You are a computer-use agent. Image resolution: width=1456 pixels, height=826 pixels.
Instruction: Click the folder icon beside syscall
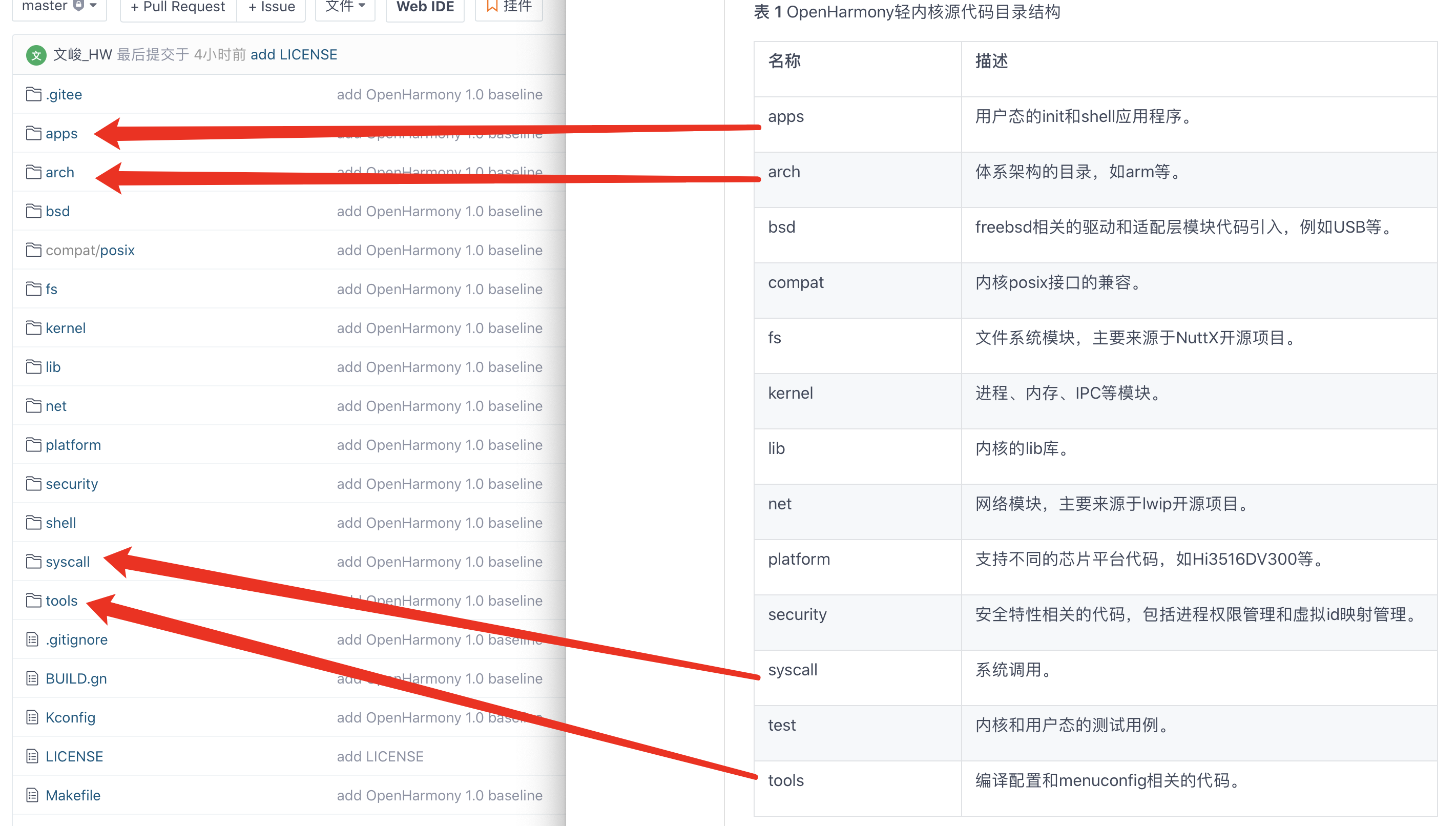pos(33,562)
